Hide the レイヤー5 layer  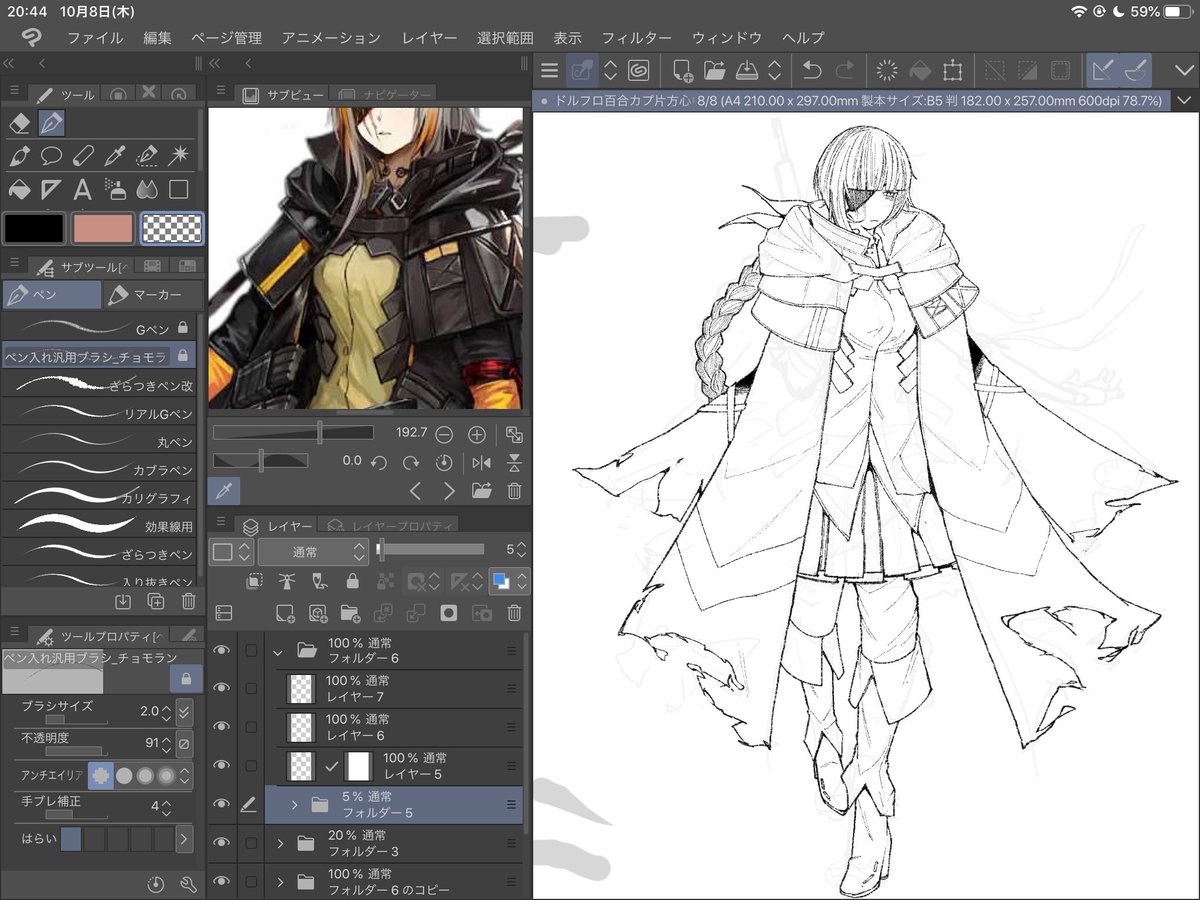pyautogui.click(x=222, y=766)
